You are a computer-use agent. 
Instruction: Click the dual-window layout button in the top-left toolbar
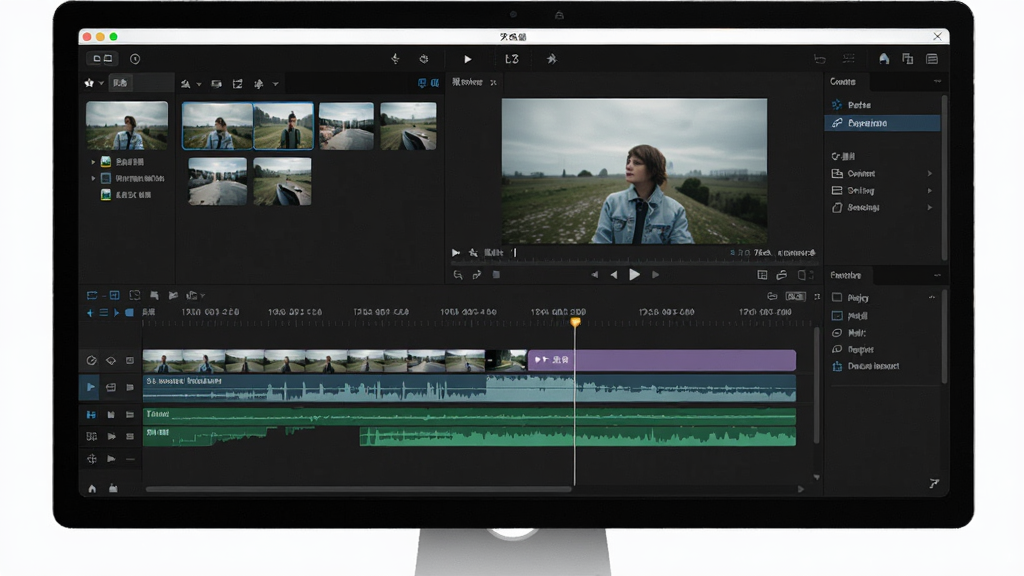coord(103,59)
